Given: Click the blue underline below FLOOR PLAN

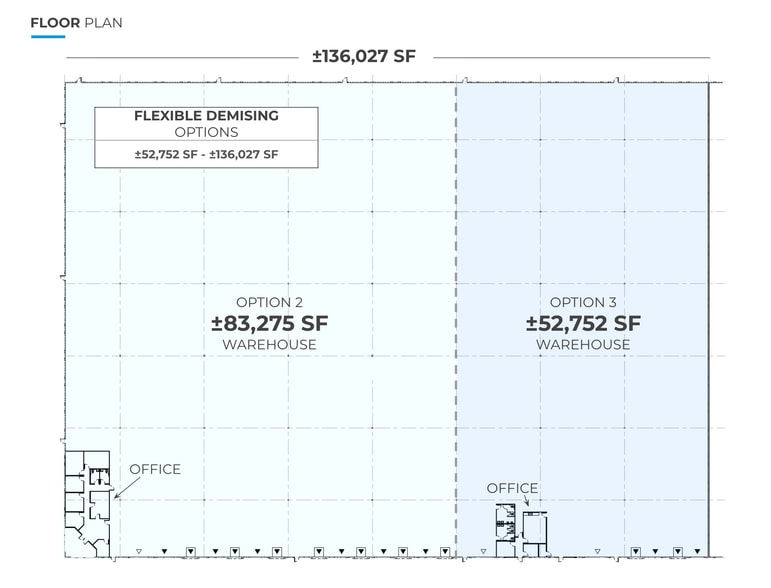Looking at the screenshot, I should tap(48, 37).
